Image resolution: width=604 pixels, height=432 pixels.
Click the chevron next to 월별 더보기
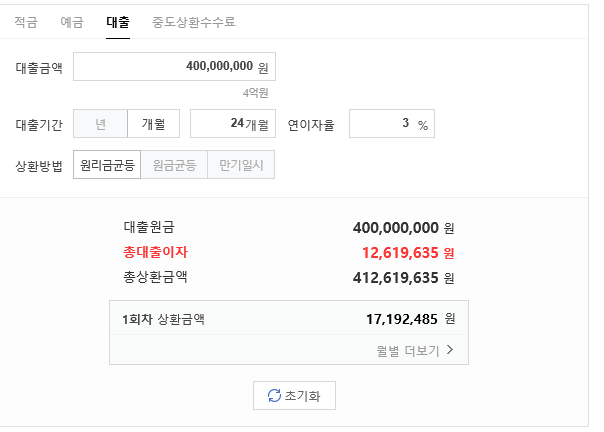450,350
